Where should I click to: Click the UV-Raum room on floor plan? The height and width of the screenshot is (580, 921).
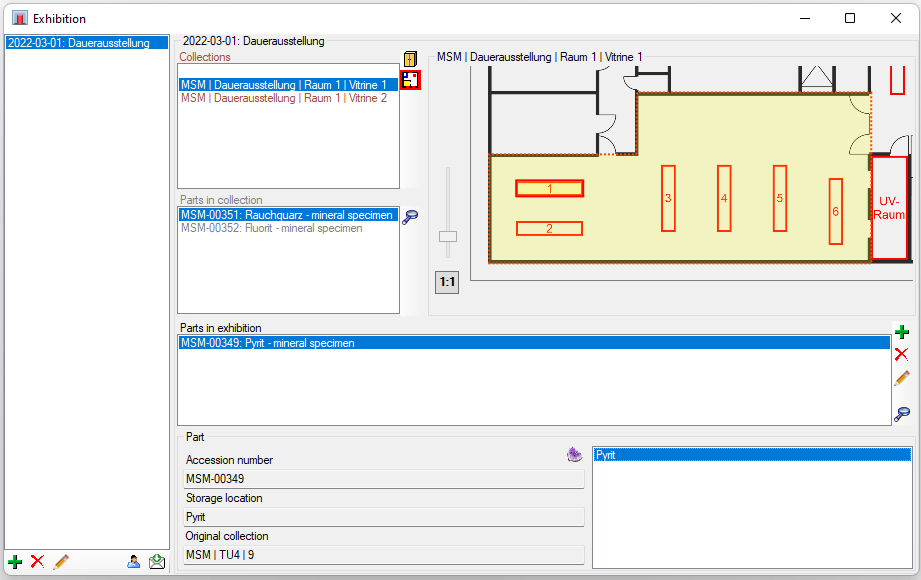pos(889,208)
